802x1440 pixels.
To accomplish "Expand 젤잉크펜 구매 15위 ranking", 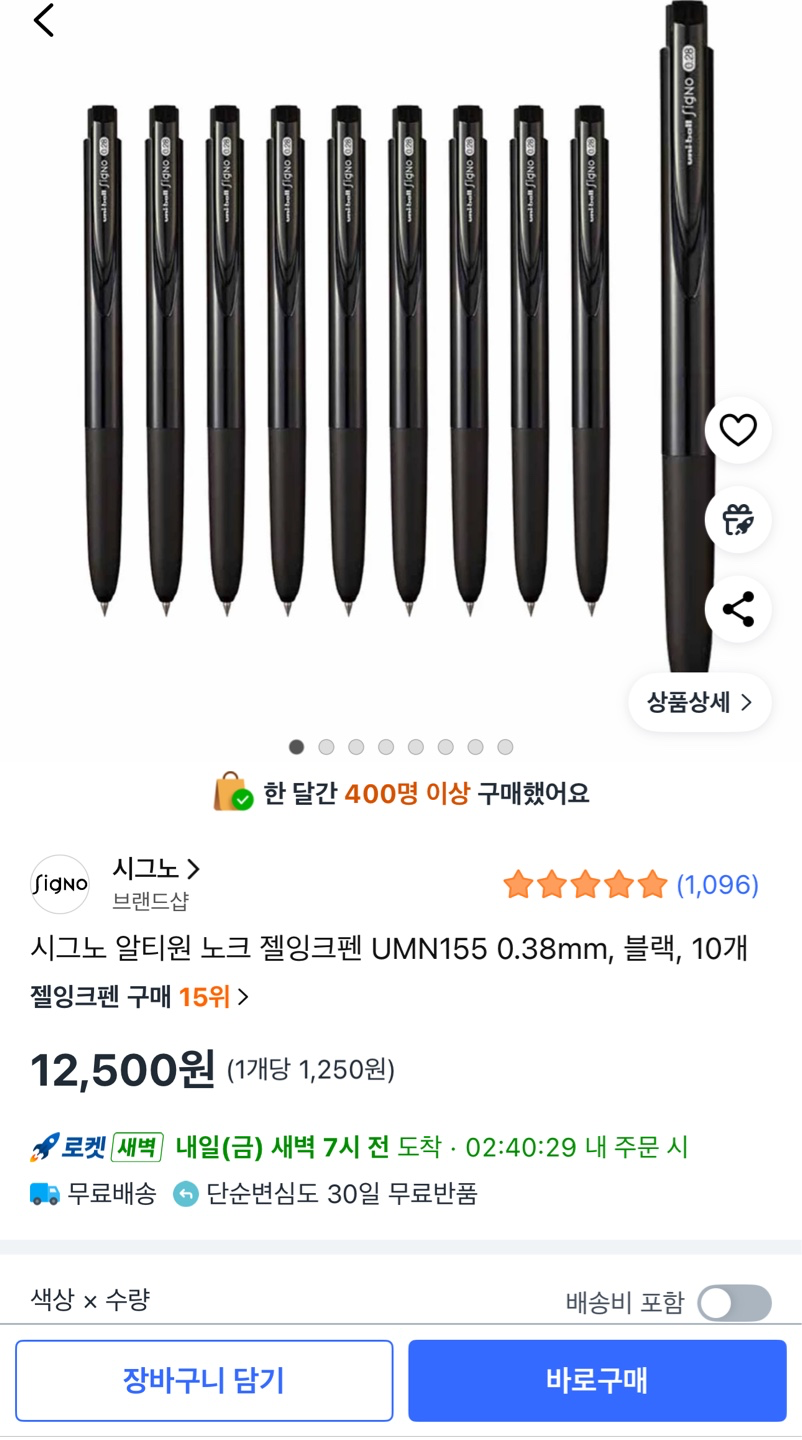I will point(140,996).
